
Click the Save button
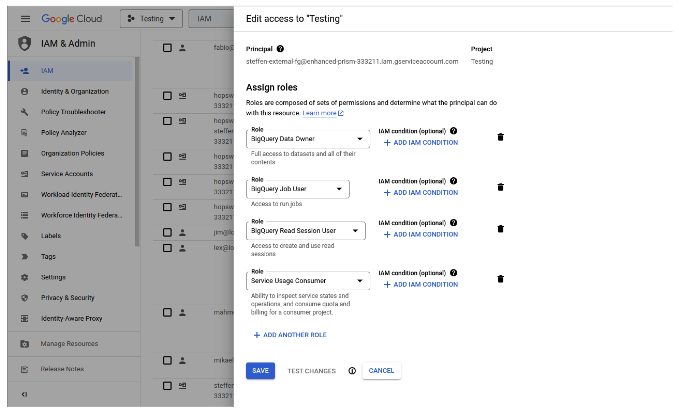[x=260, y=371]
